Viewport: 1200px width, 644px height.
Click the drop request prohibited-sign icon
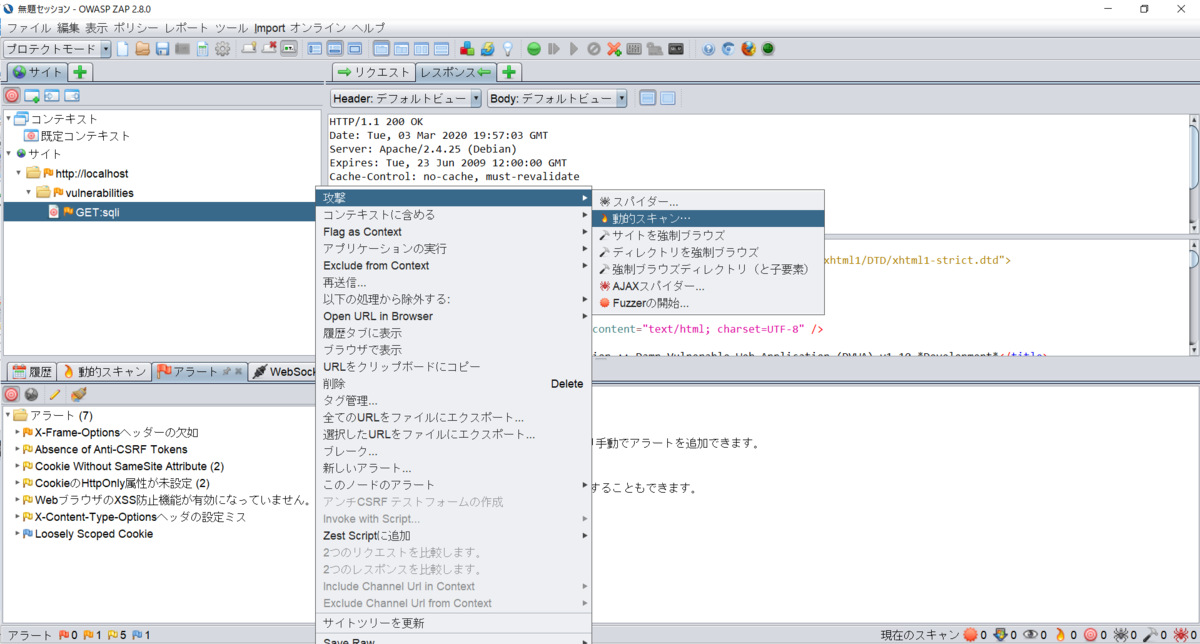coord(594,48)
